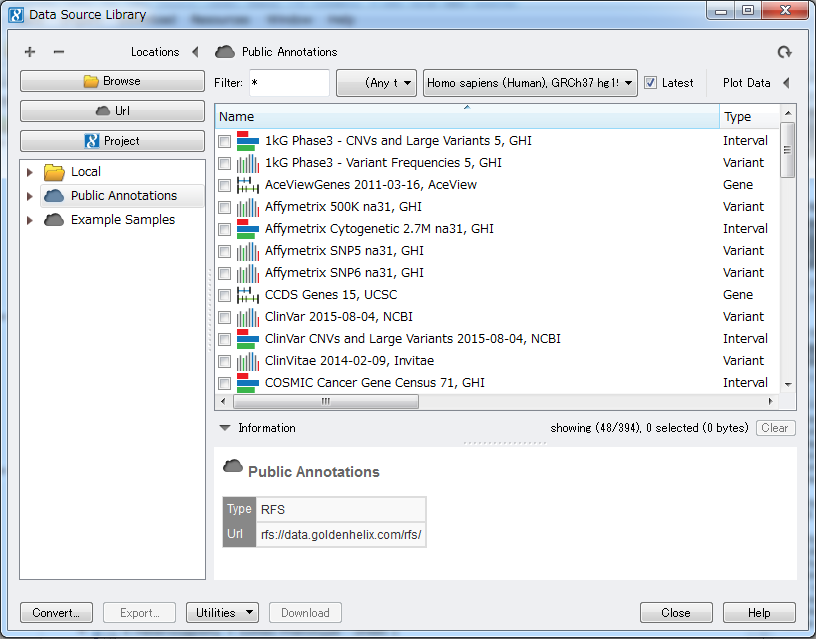Click the list scroll-up arrow

tap(788, 112)
